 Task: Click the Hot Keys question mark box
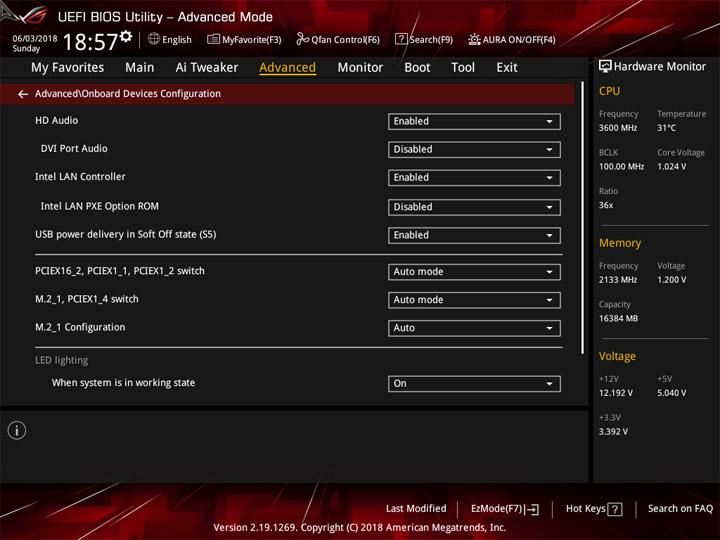(x=615, y=509)
